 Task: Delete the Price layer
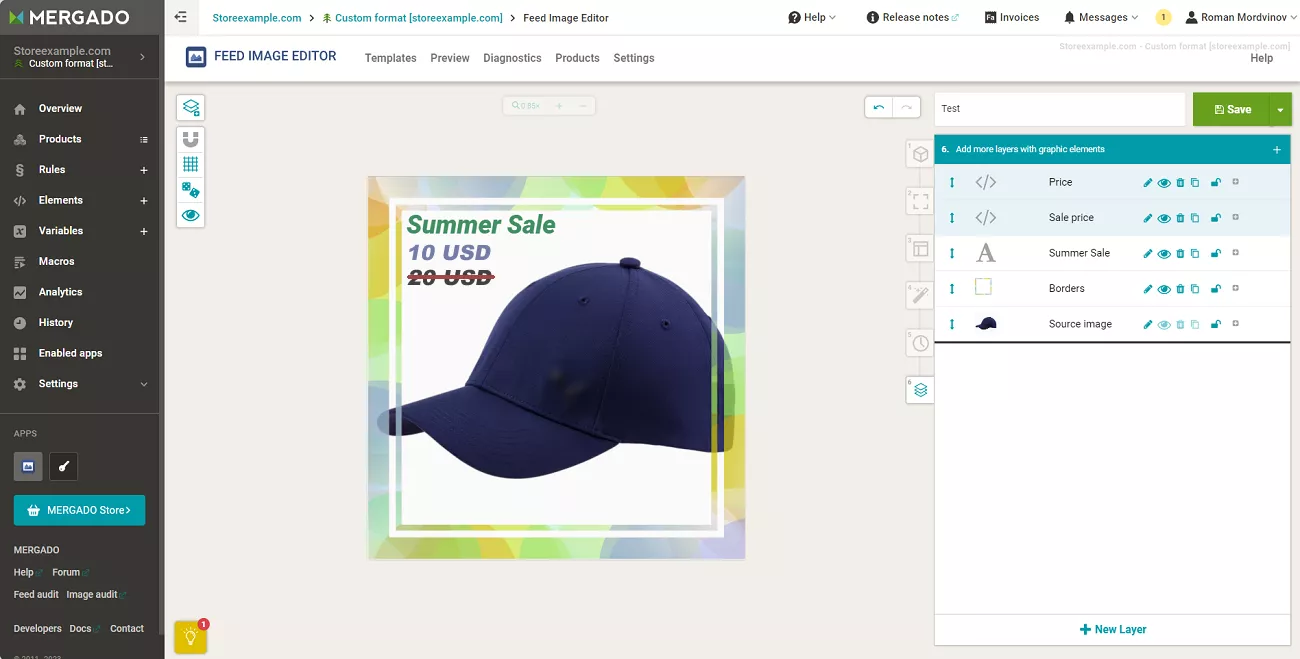[x=1180, y=183]
